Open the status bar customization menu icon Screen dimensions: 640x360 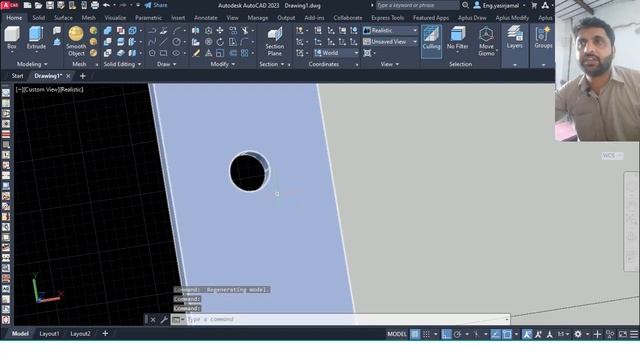tap(634, 334)
